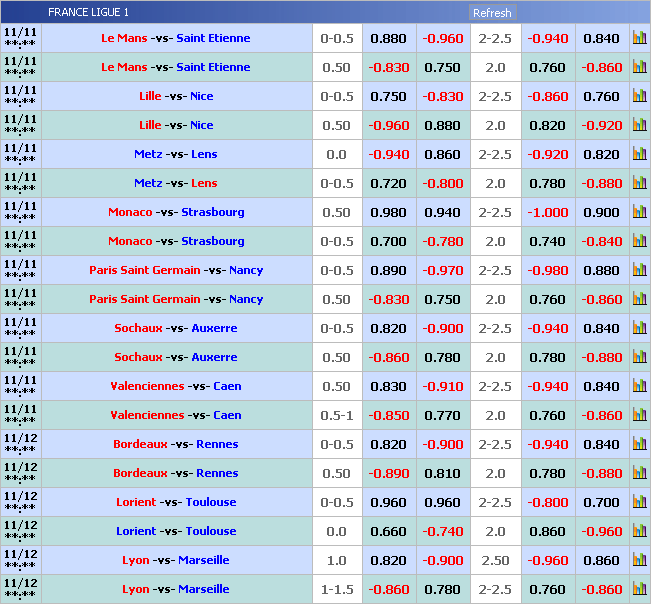Choose the 0.720 odds for Metz-Lens
The width and height of the screenshot is (651, 604).
[x=388, y=184]
